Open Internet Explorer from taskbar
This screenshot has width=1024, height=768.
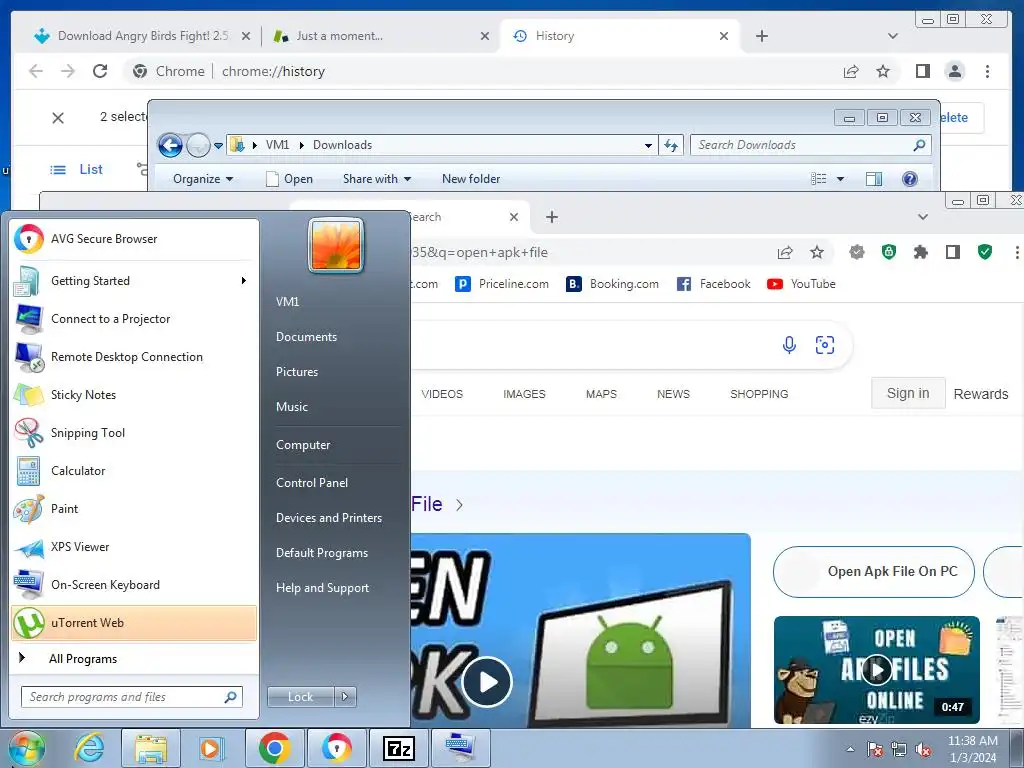pyautogui.click(x=89, y=748)
